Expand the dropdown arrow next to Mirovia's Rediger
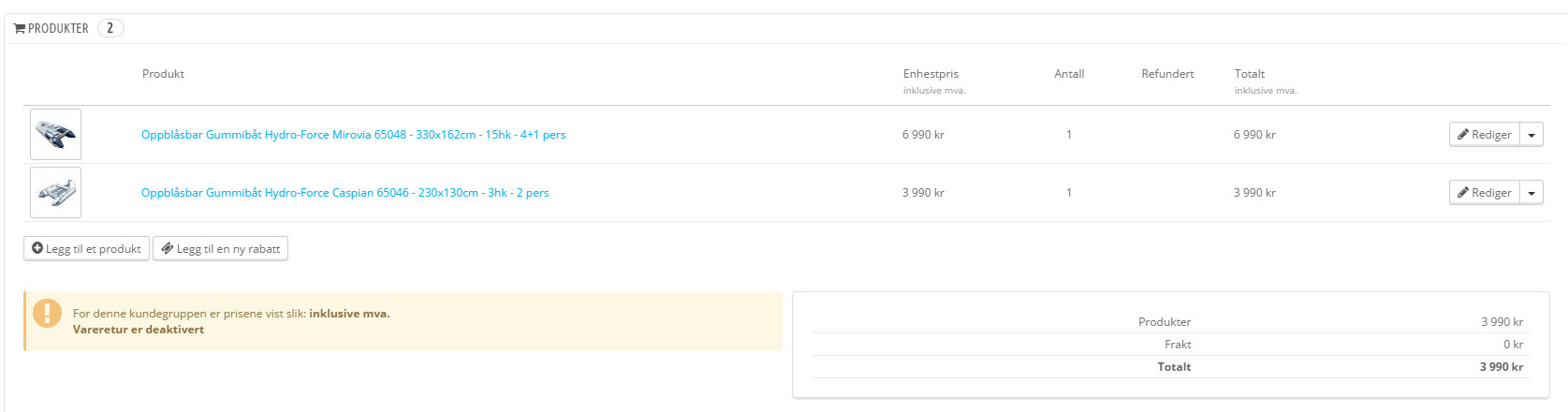This screenshot has height=412, width=1568. tap(1531, 135)
